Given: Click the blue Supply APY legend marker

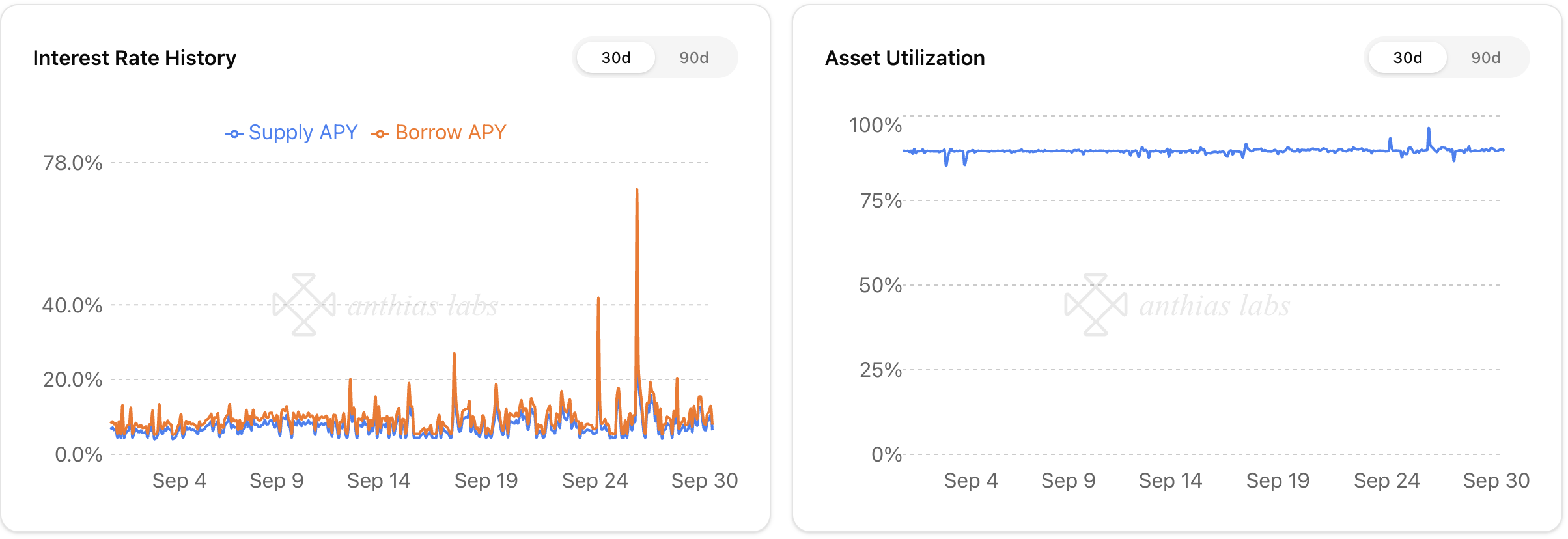Looking at the screenshot, I should (234, 134).
